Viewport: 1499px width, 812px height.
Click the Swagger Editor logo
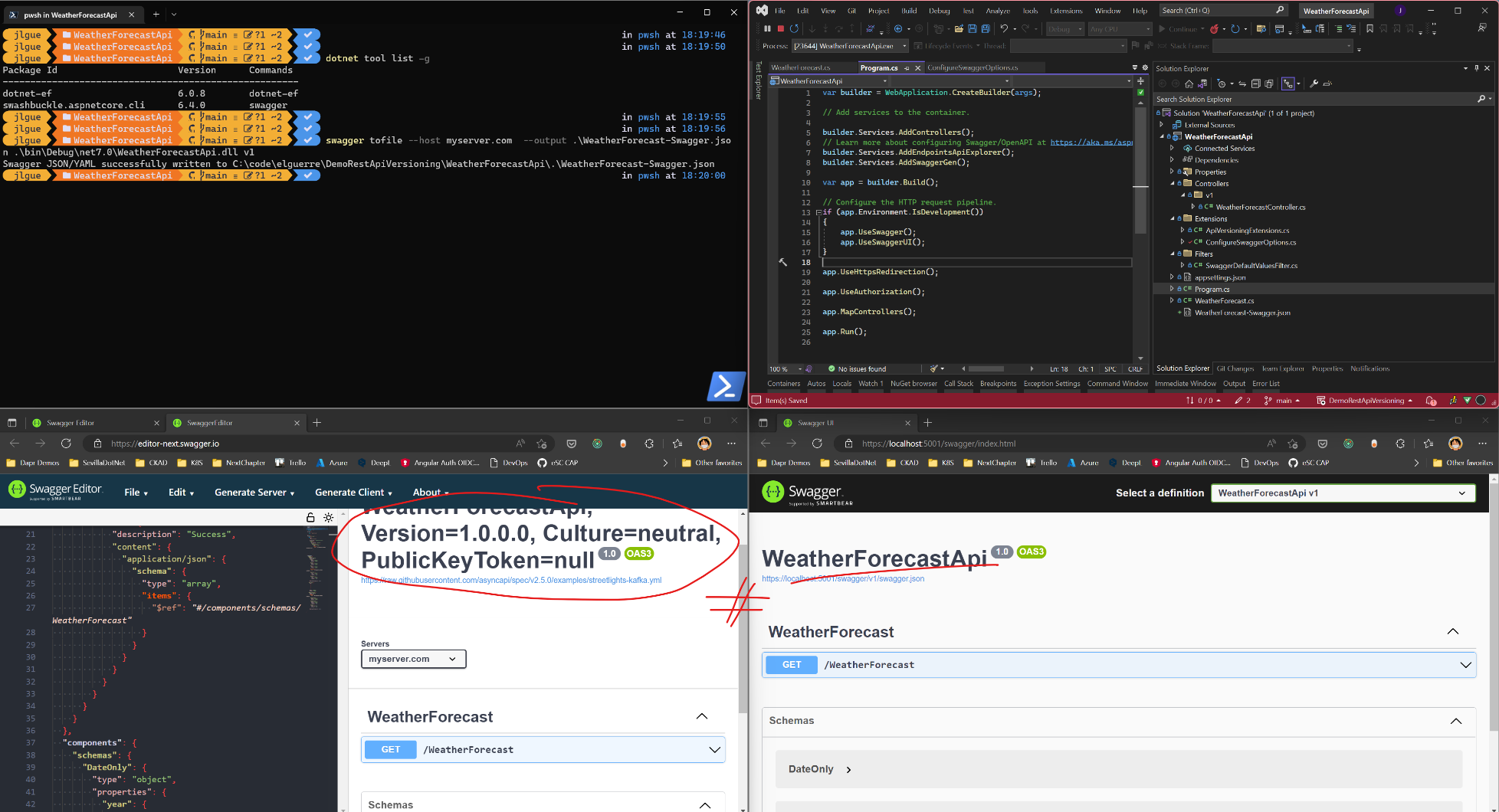point(55,491)
